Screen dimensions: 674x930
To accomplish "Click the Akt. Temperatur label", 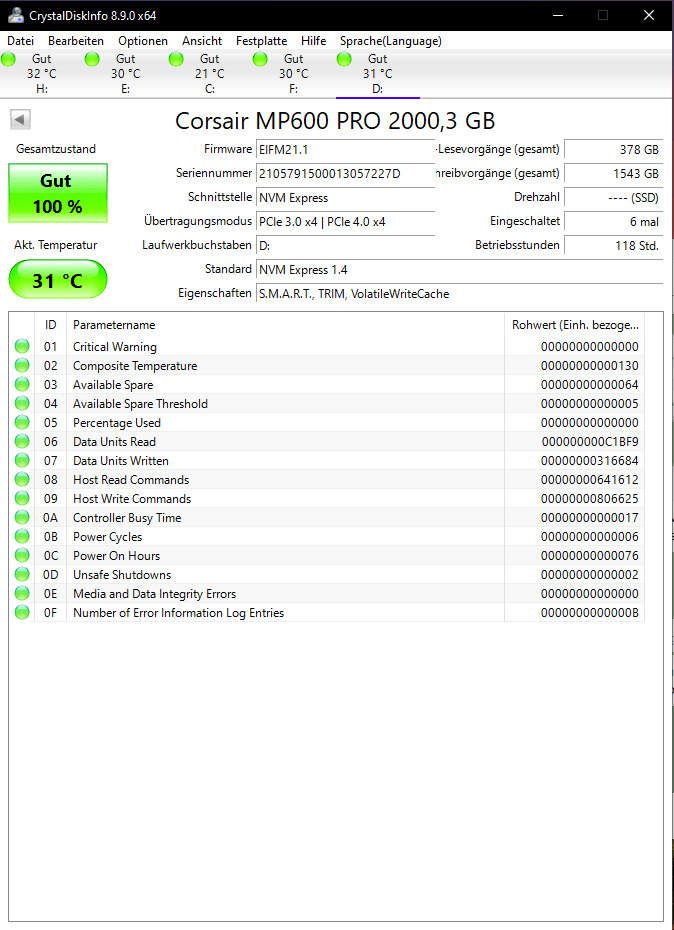I will click(x=56, y=245).
